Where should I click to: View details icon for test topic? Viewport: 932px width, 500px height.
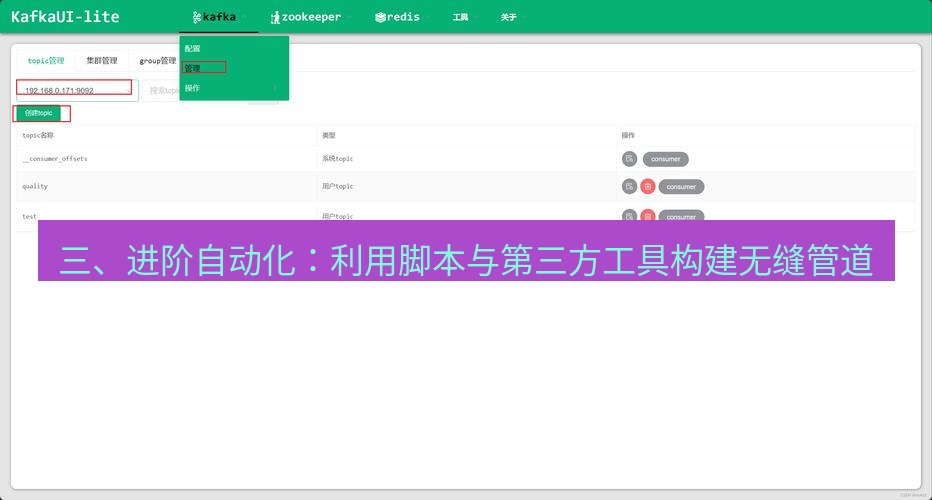(629, 215)
